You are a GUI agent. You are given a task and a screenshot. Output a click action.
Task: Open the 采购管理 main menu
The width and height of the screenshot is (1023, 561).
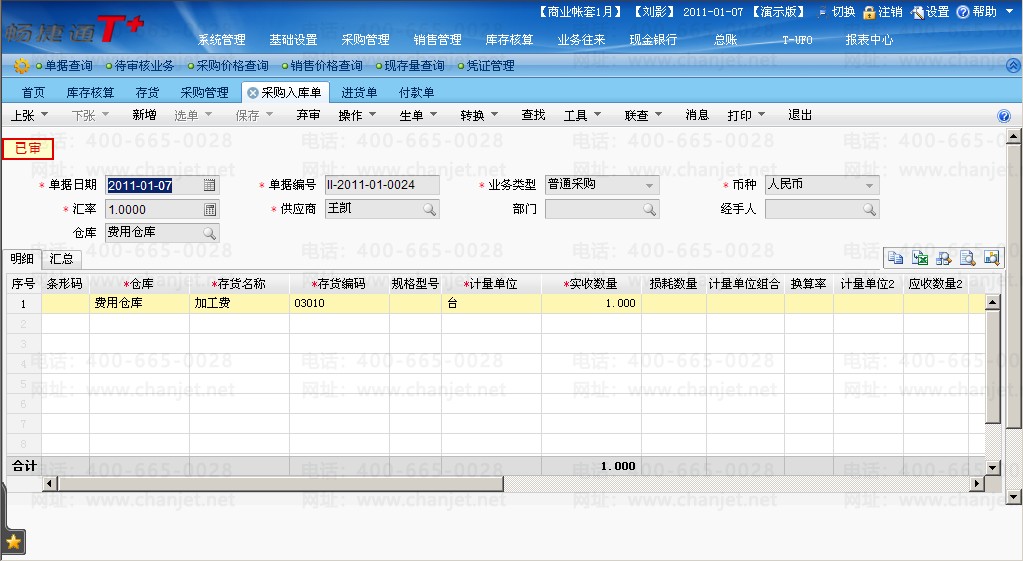coord(365,40)
